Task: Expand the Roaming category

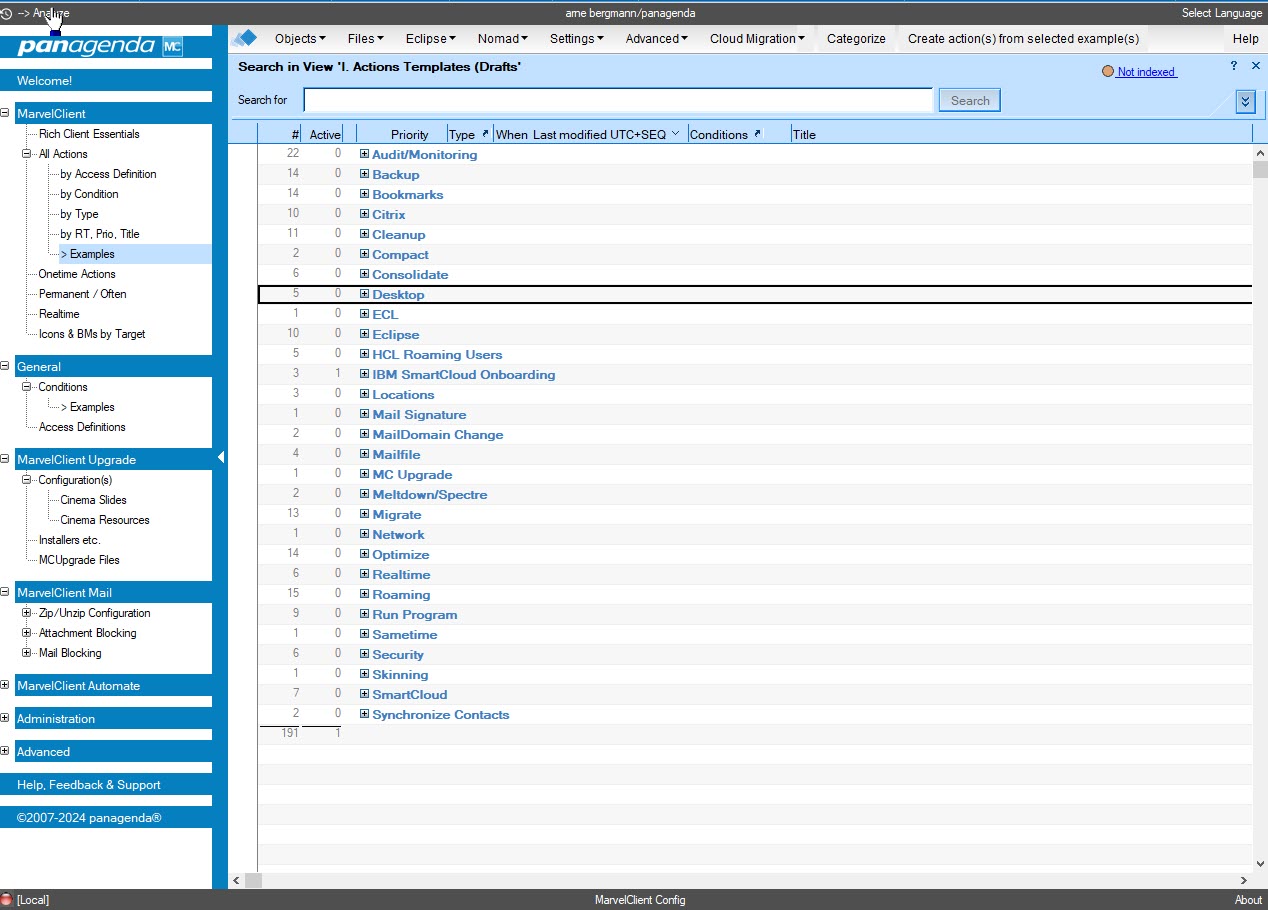Action: (365, 594)
